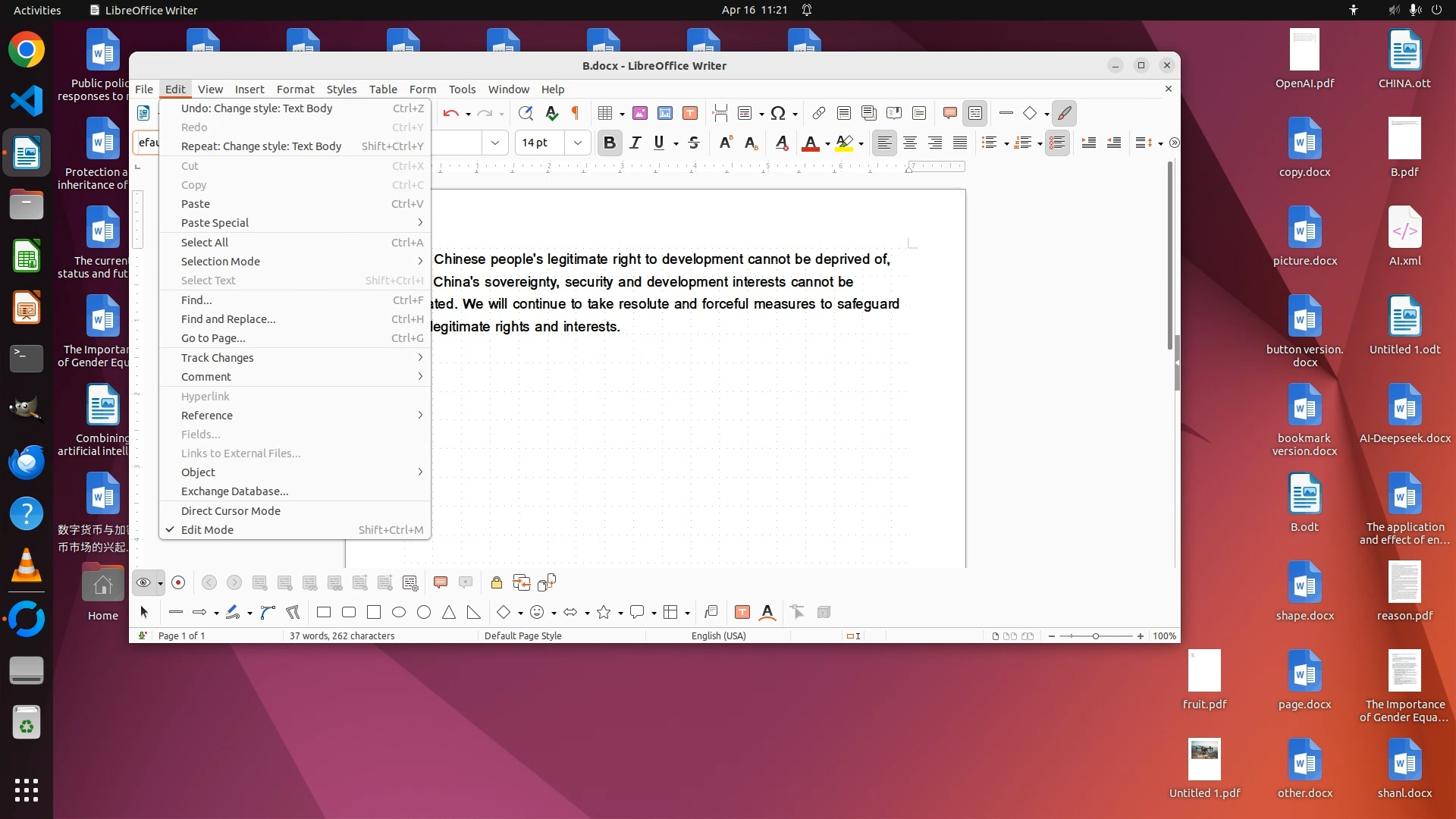Click the Insert Hyperlink icon
The image size is (1456, 819).
point(818,114)
